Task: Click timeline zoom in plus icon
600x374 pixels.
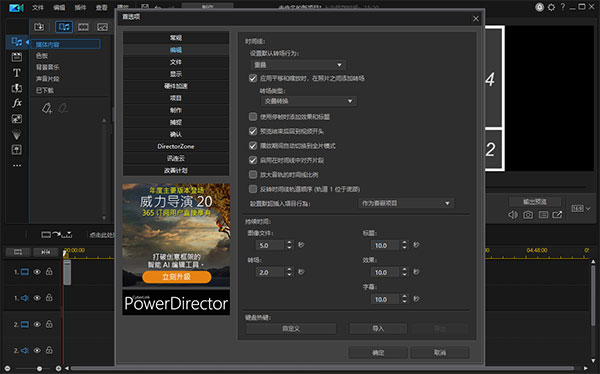Action: click(x=58, y=368)
